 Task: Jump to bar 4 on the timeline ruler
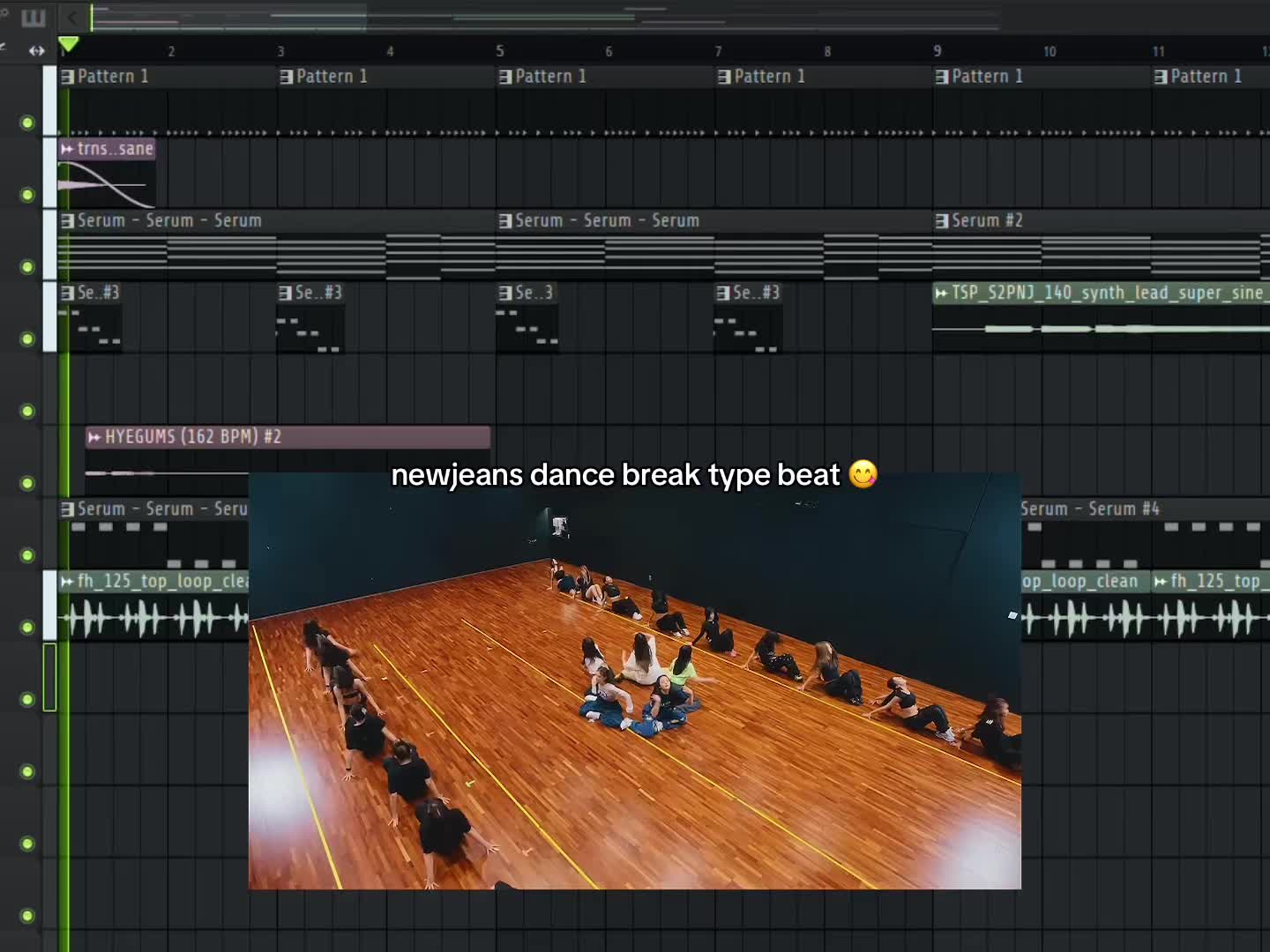coord(390,51)
